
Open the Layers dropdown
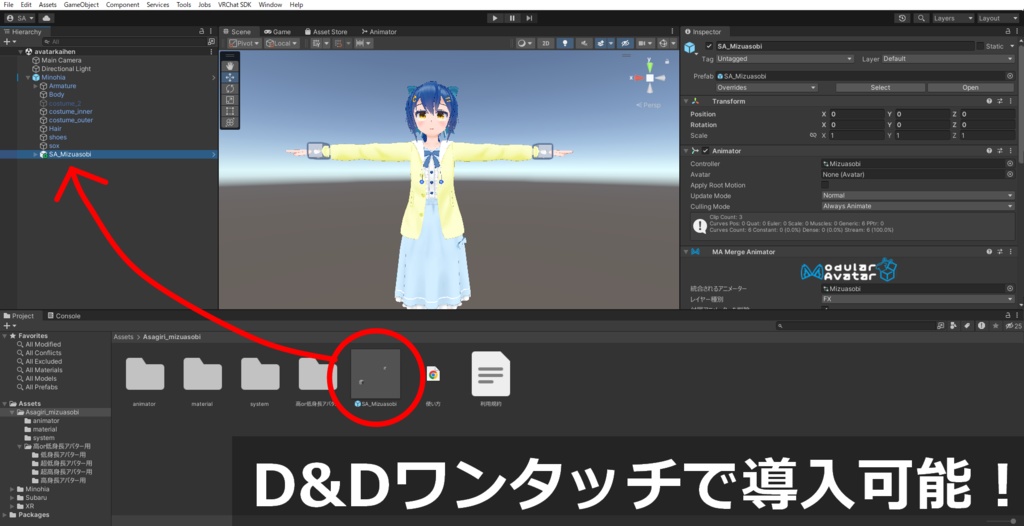pos(953,18)
